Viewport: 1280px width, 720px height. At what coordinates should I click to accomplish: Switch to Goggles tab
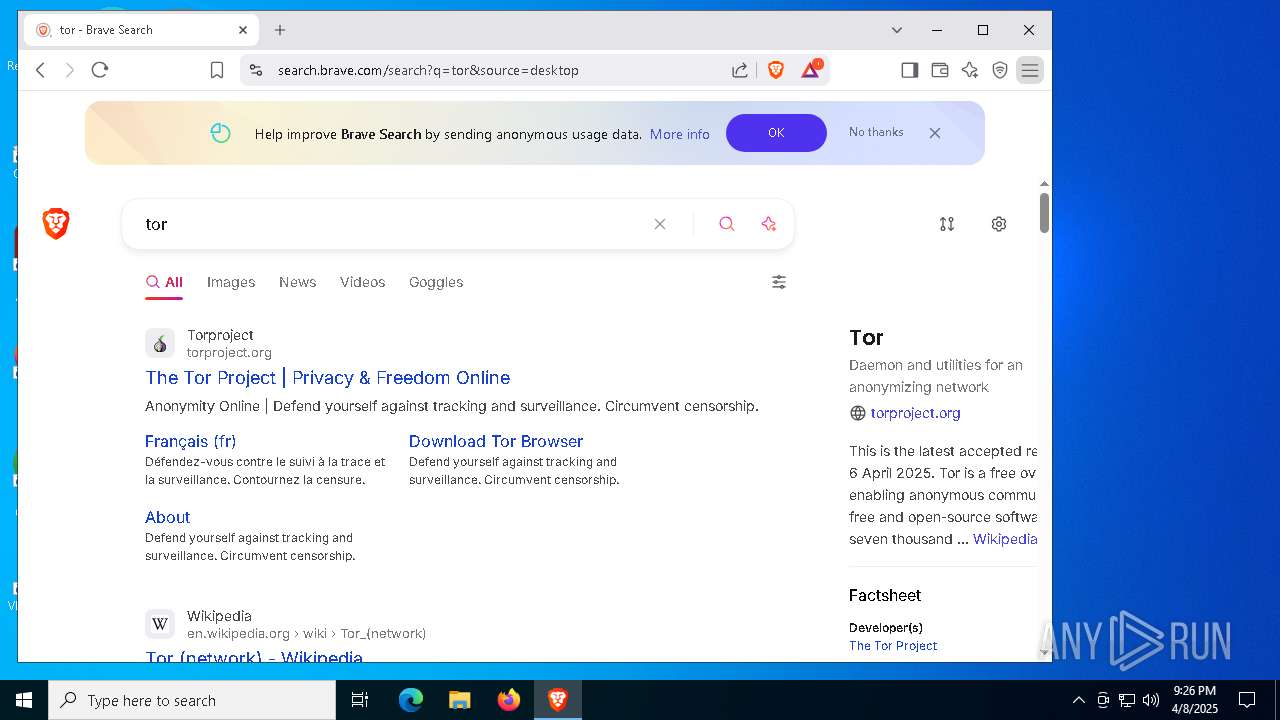pyautogui.click(x=436, y=282)
